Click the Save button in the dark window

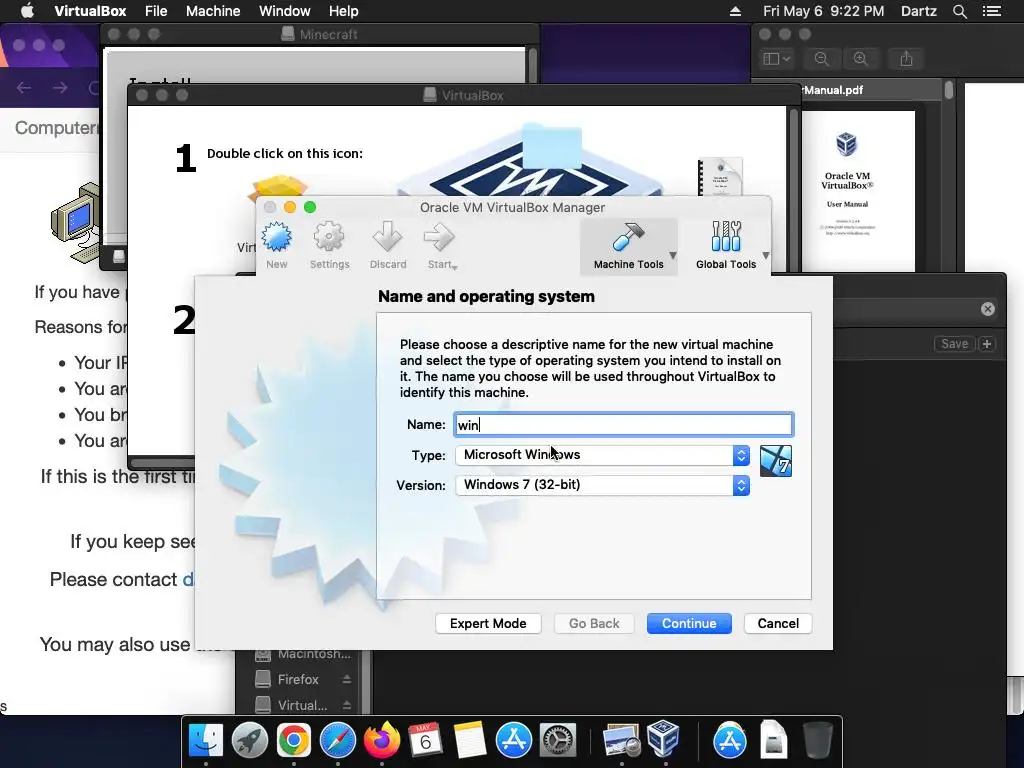tap(954, 344)
